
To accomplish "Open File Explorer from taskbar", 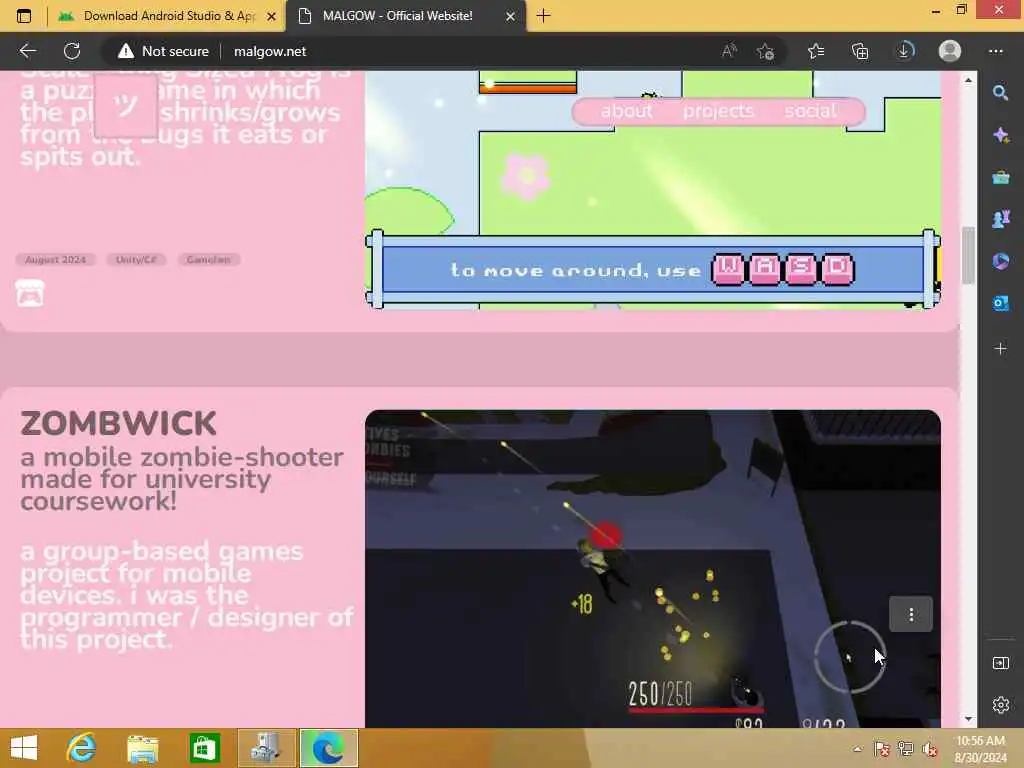I will 143,748.
